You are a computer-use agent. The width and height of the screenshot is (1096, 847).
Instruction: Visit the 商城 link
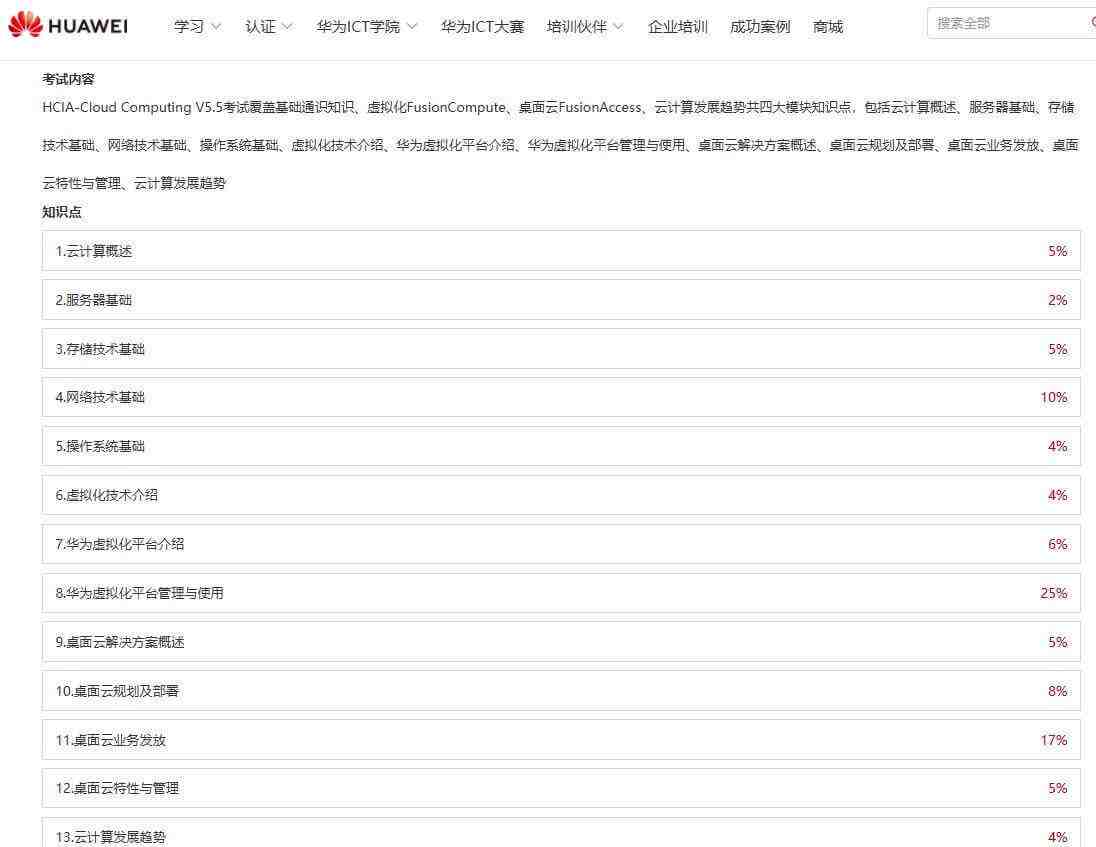tap(827, 27)
